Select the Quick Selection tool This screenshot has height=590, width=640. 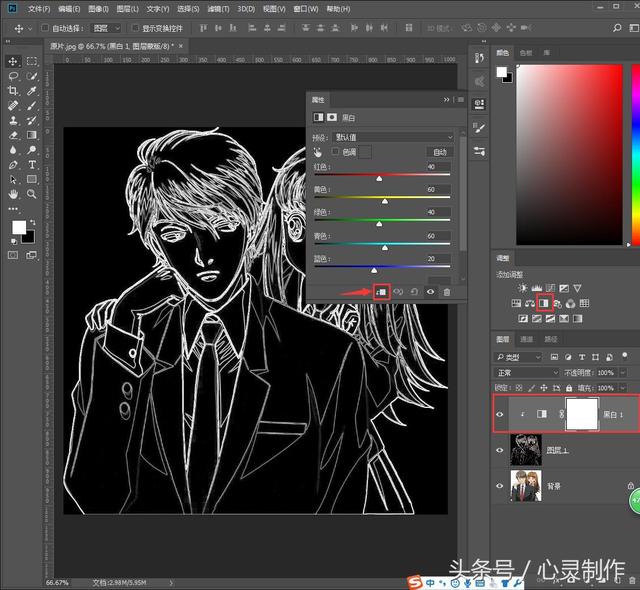click(x=32, y=76)
